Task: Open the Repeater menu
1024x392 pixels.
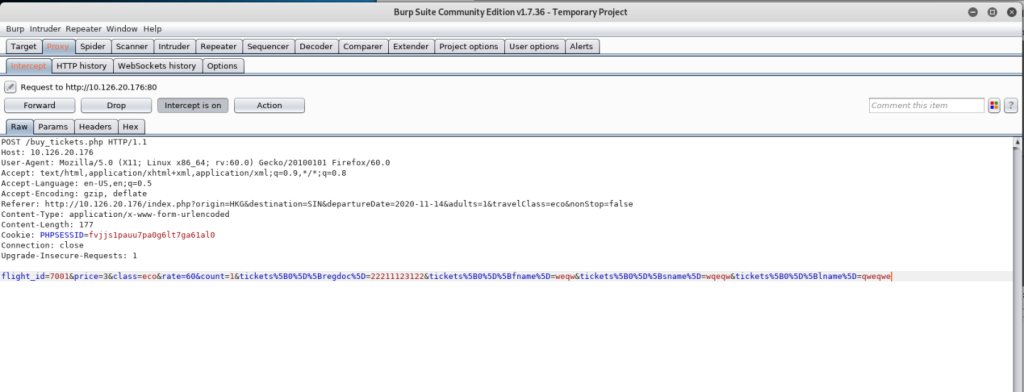Action: 84,29
